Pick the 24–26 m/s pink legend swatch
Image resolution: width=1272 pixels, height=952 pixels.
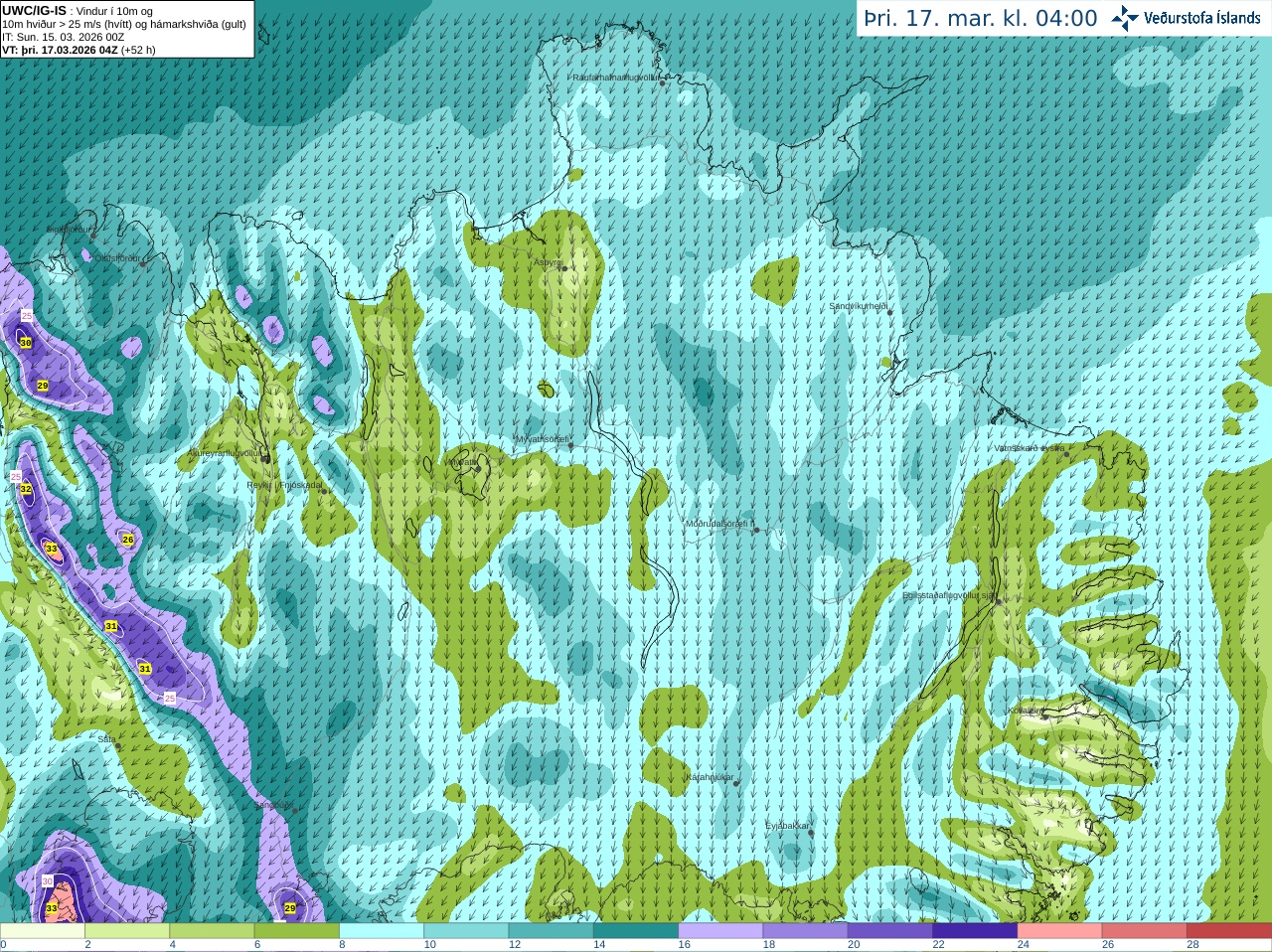pos(1059,931)
